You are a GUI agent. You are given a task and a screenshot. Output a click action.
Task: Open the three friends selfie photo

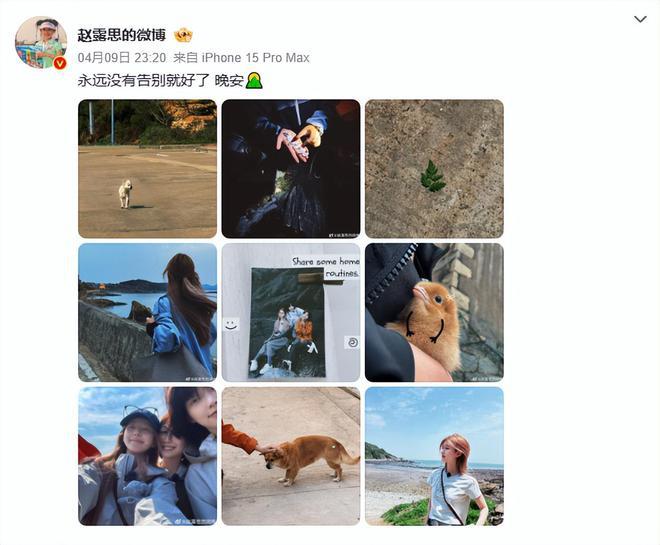(x=147, y=456)
